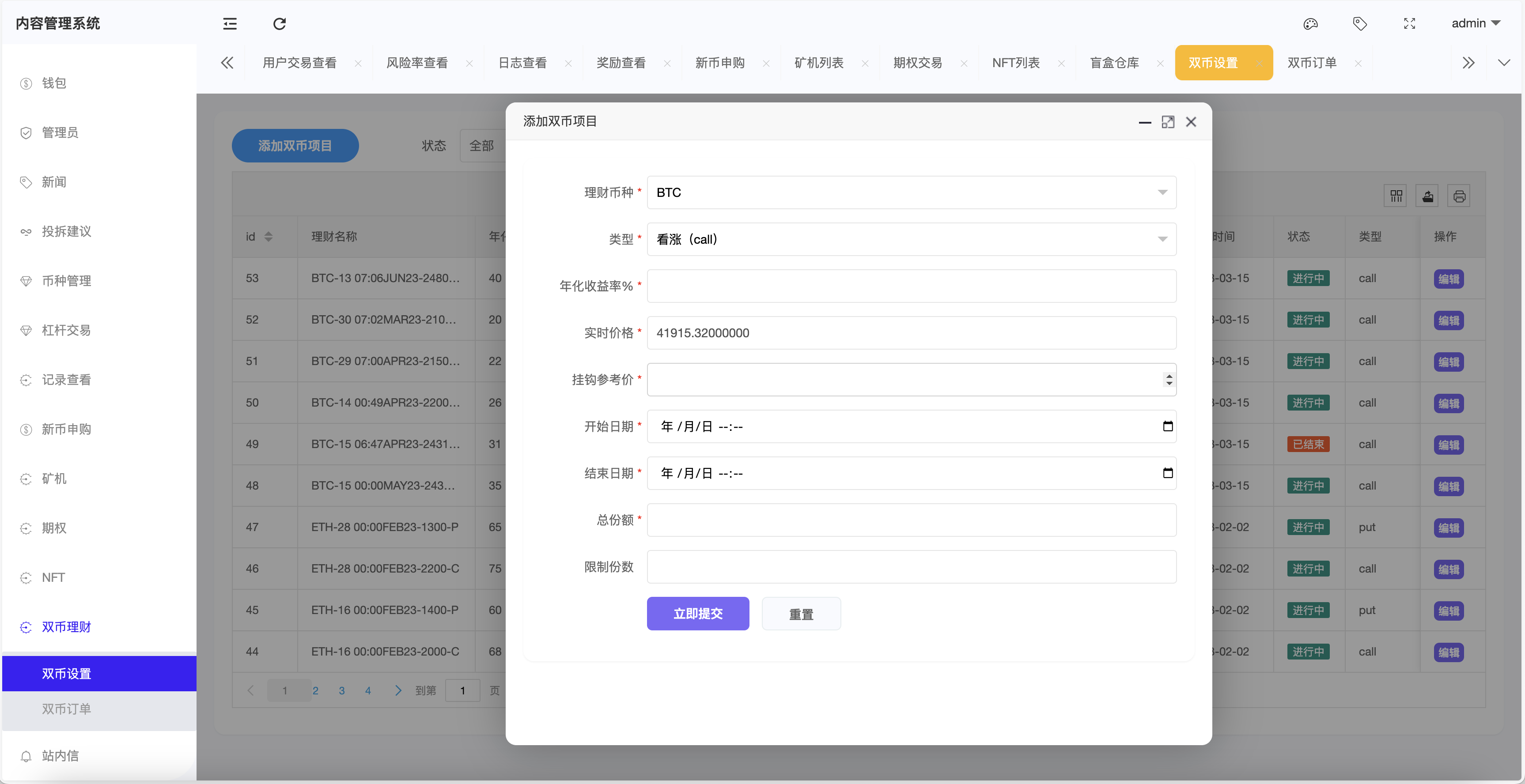Print the table using the printer icon
The image size is (1525, 784).
[1459, 195]
